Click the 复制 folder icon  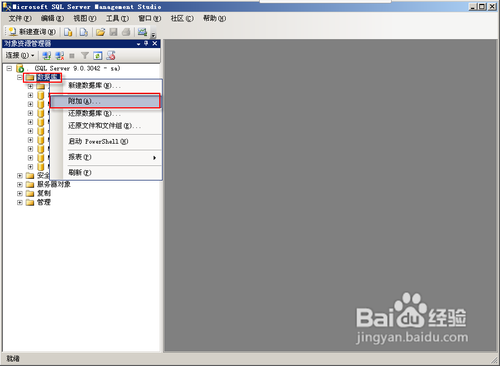[x=30, y=193]
